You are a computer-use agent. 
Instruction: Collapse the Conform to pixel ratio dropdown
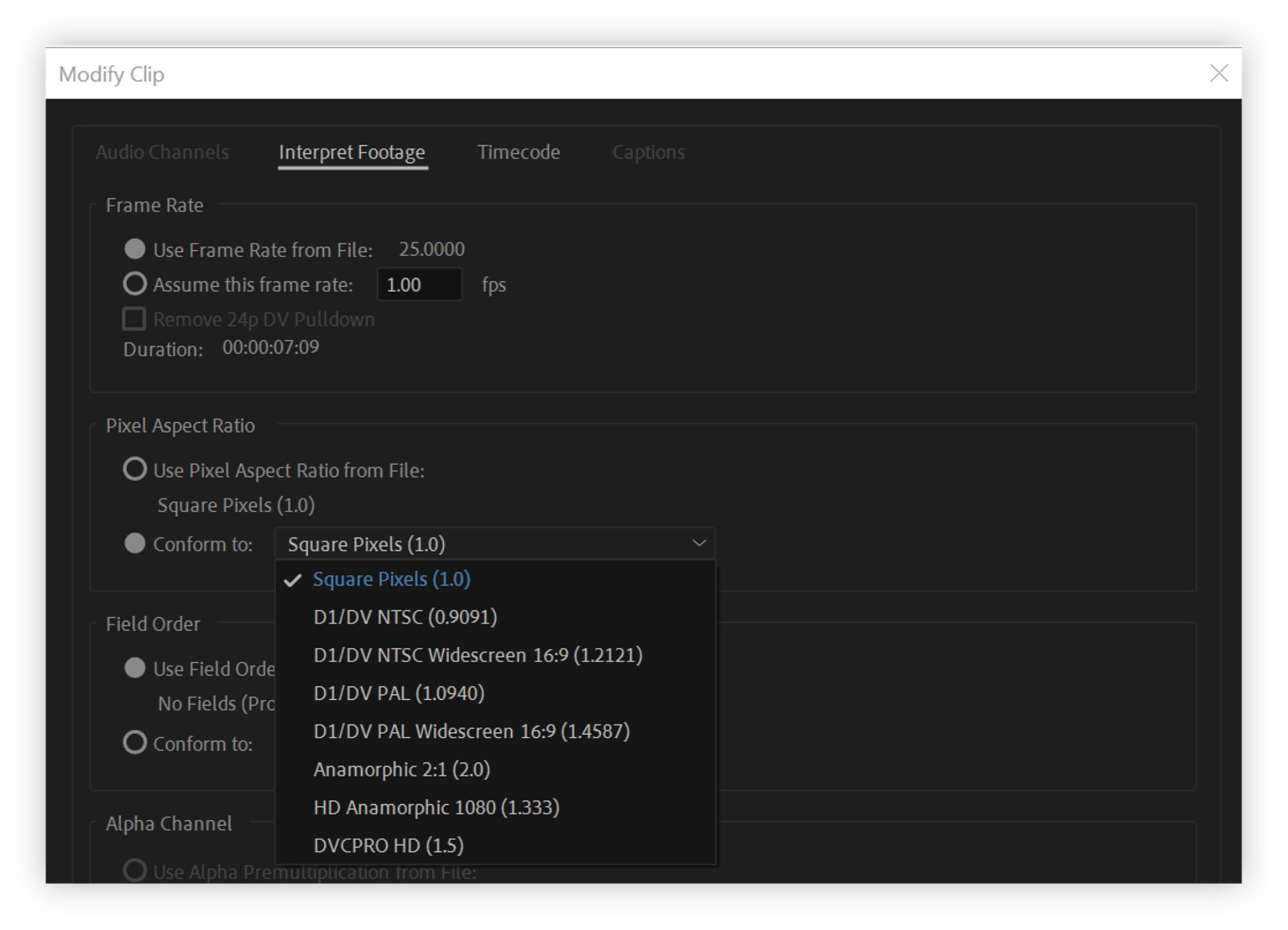point(698,543)
